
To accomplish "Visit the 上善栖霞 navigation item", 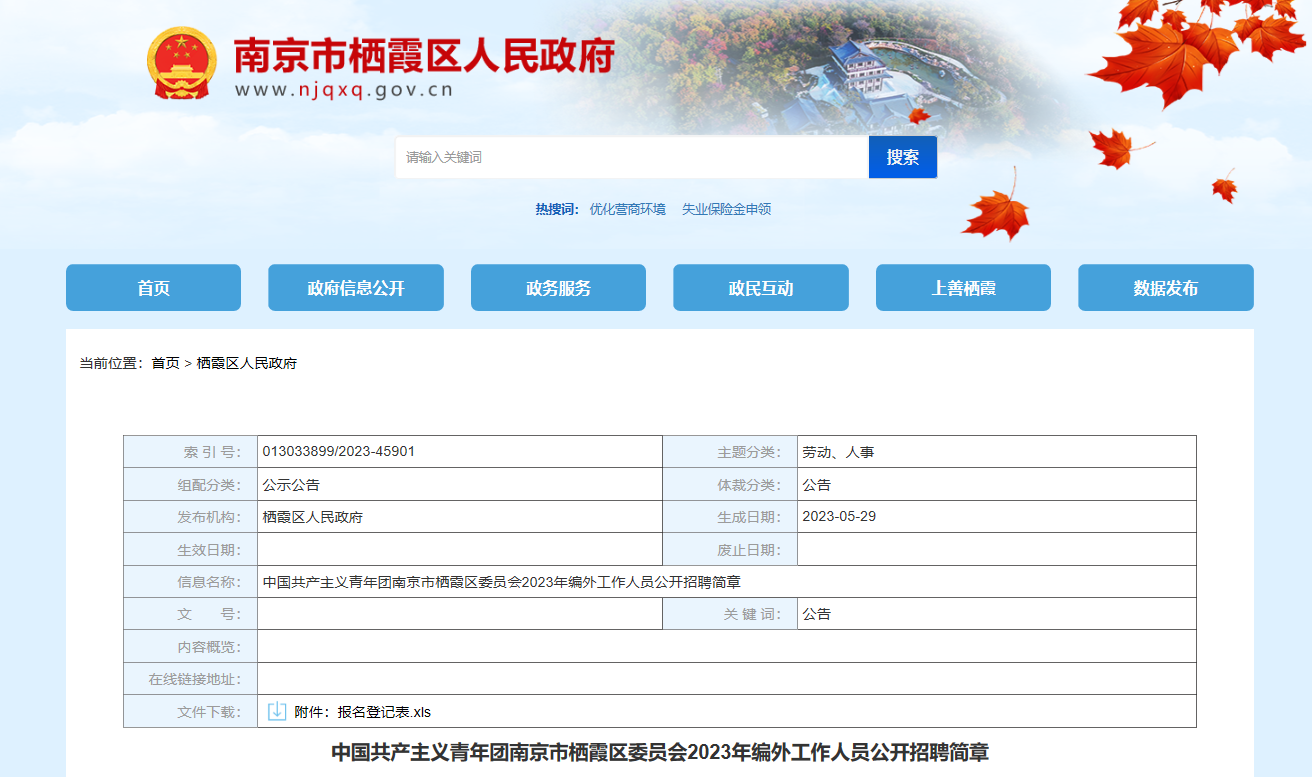I will pyautogui.click(x=963, y=288).
